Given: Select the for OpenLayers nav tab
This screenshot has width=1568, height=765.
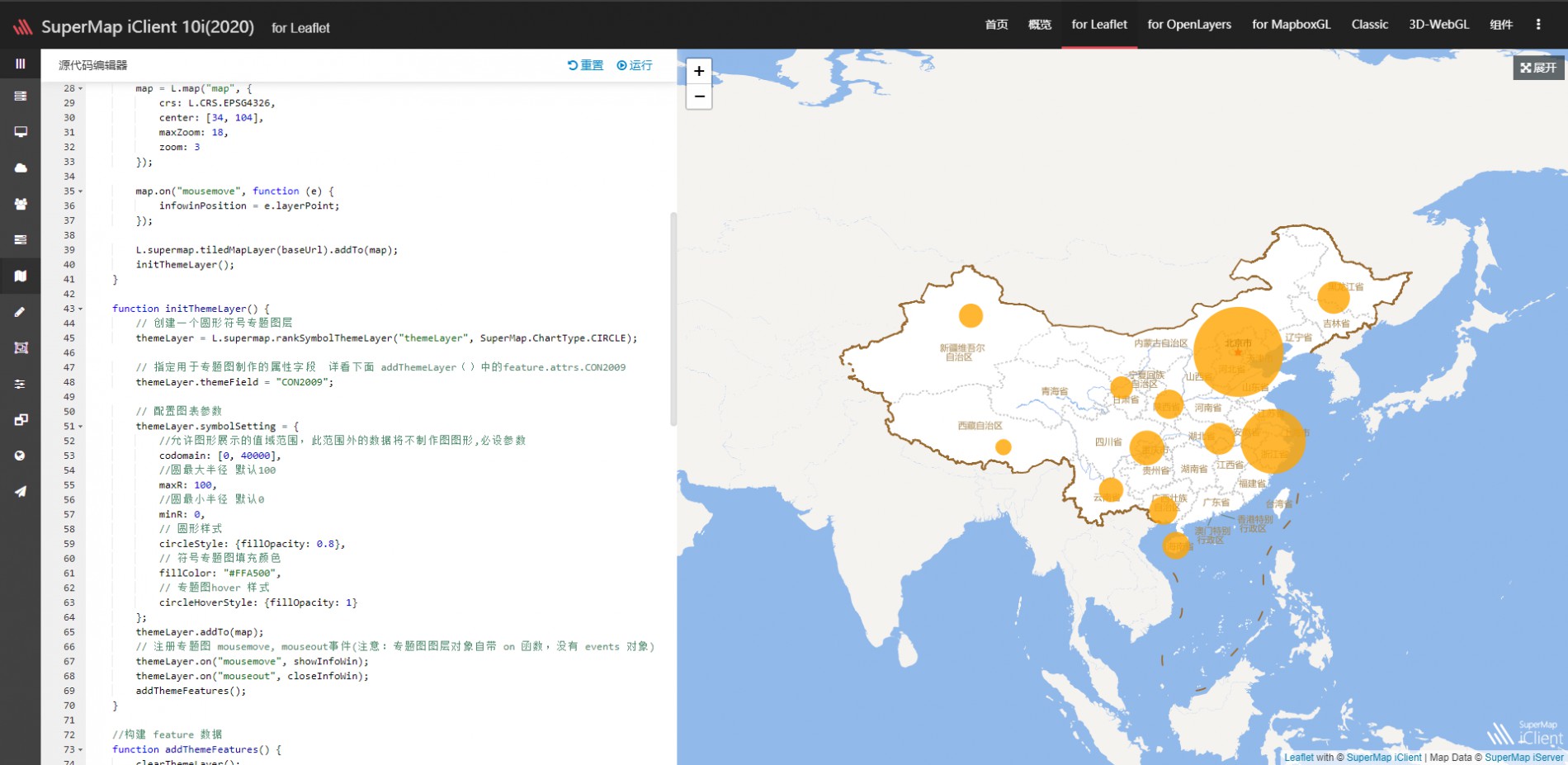Looking at the screenshot, I should click(1189, 25).
